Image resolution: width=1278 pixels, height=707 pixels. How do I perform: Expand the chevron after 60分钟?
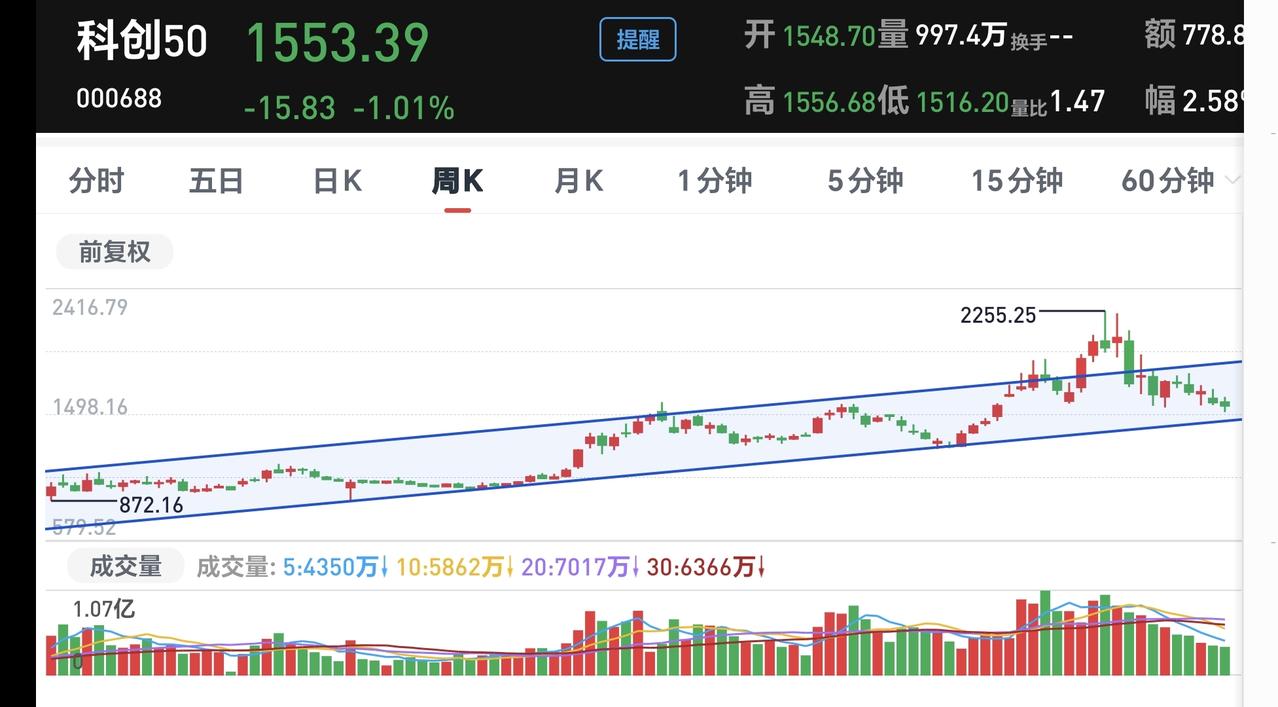(1232, 181)
